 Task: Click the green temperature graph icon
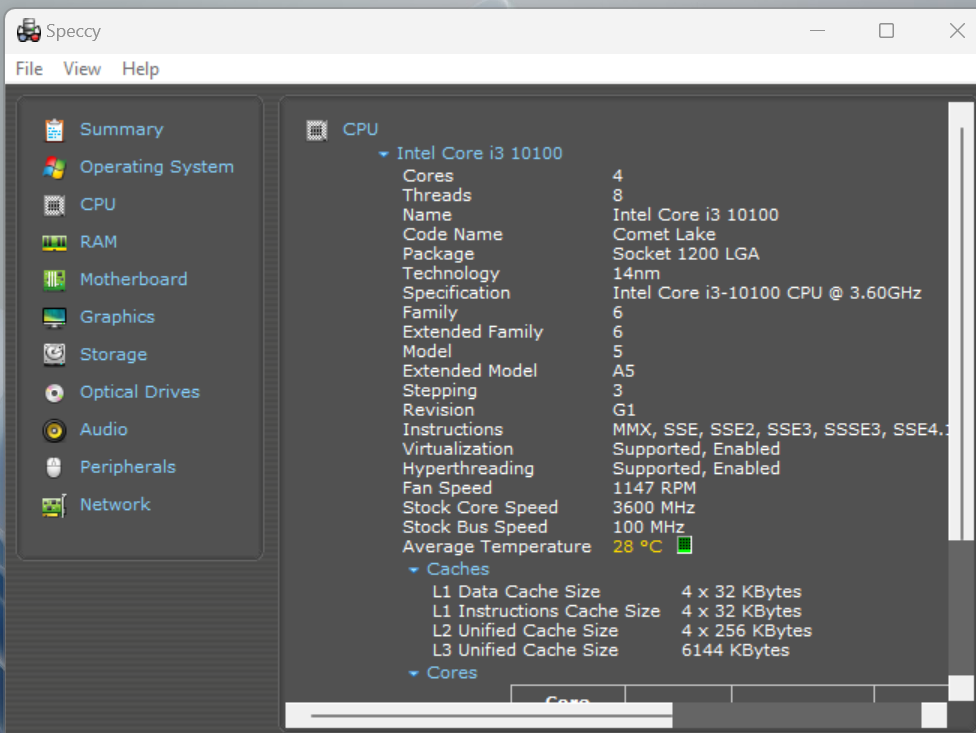pyautogui.click(x=684, y=545)
